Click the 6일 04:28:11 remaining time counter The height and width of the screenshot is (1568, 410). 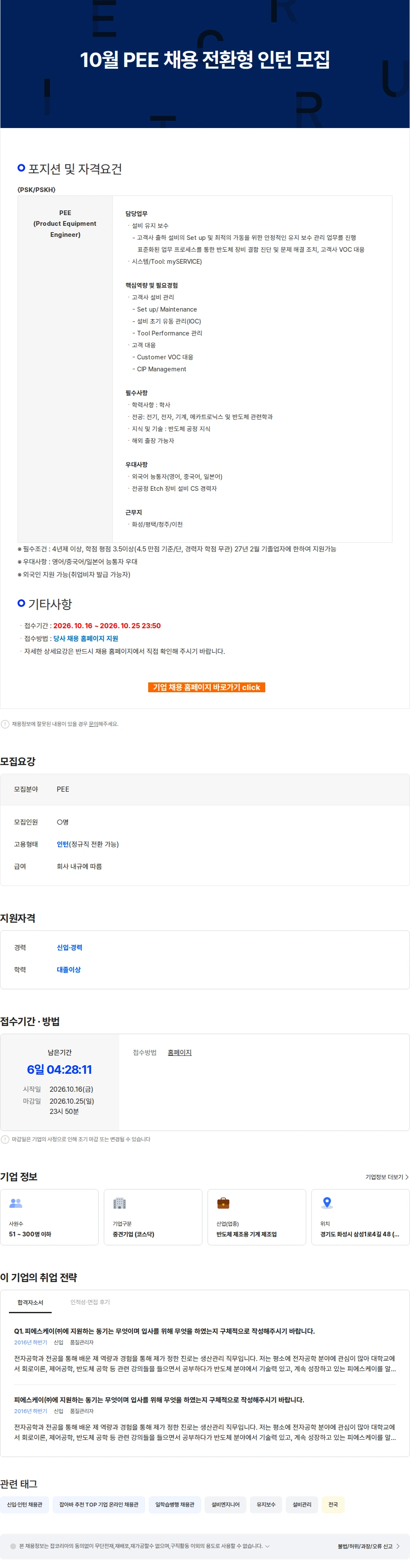(60, 1070)
